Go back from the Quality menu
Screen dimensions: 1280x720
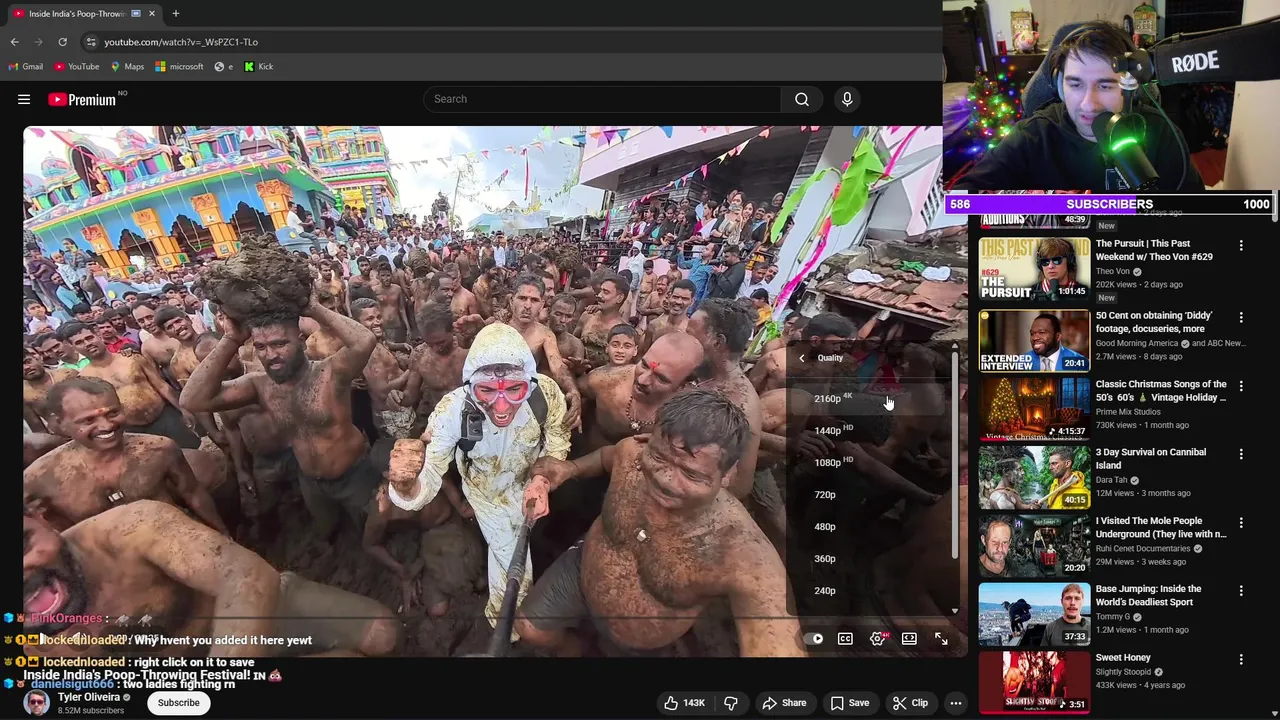(801, 358)
